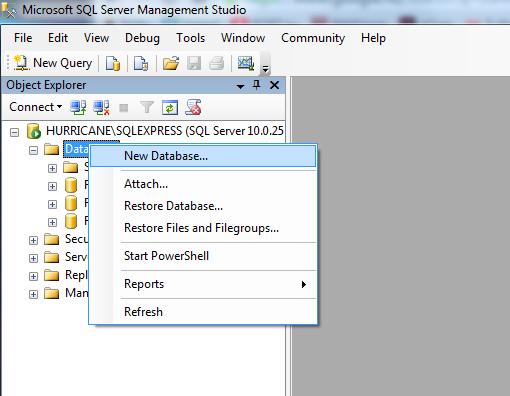The height and width of the screenshot is (396, 510).
Task: Click the New Query toolbar button
Action: tap(53, 63)
